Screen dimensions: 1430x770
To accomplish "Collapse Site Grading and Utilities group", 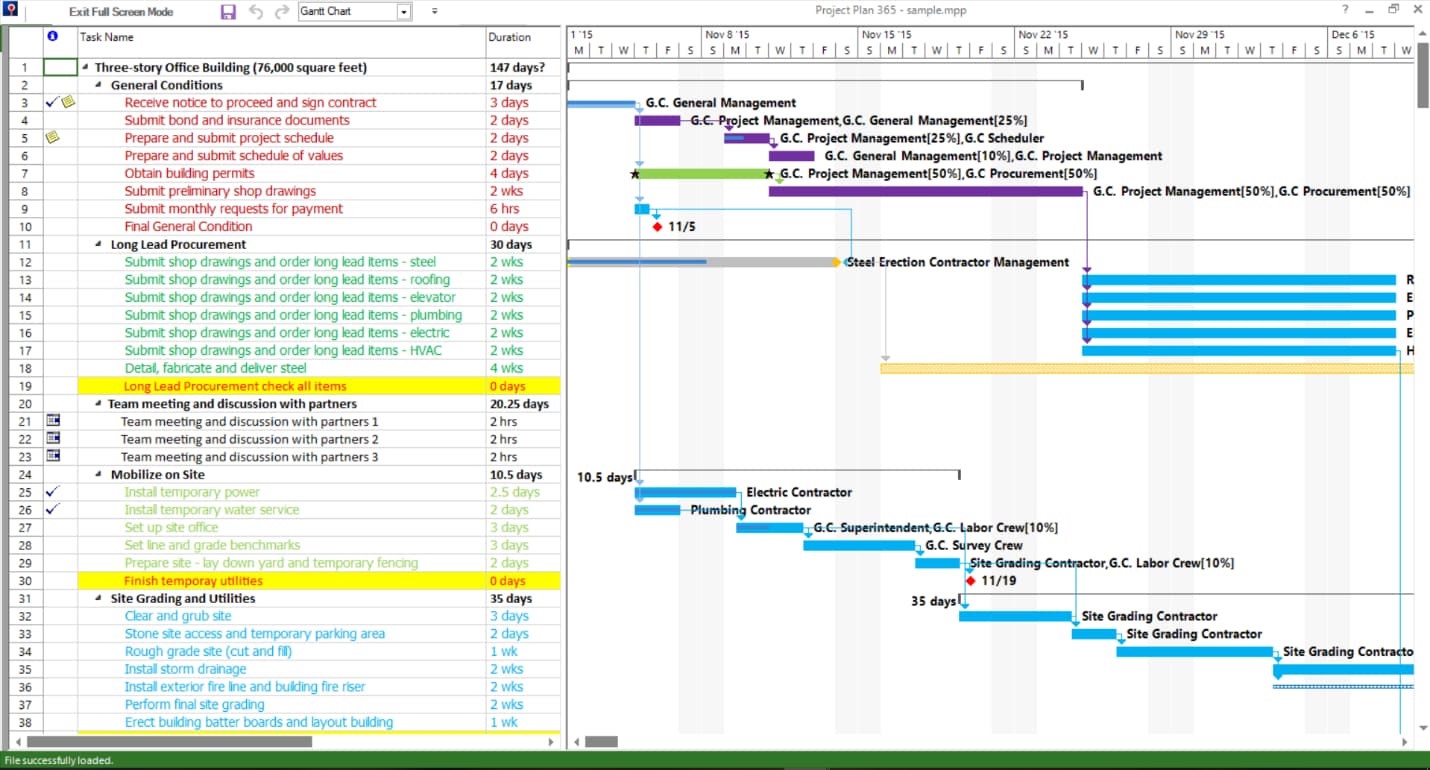I will (x=100, y=599).
